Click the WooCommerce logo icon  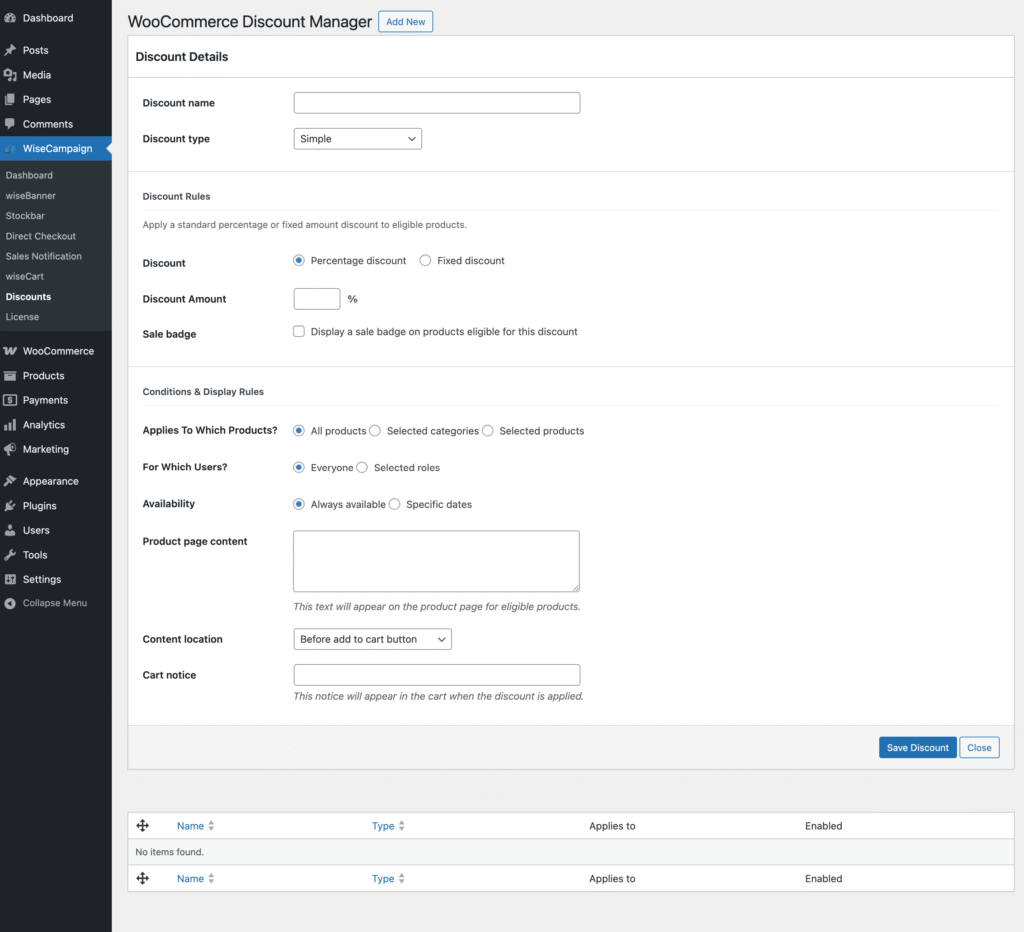tap(10, 351)
